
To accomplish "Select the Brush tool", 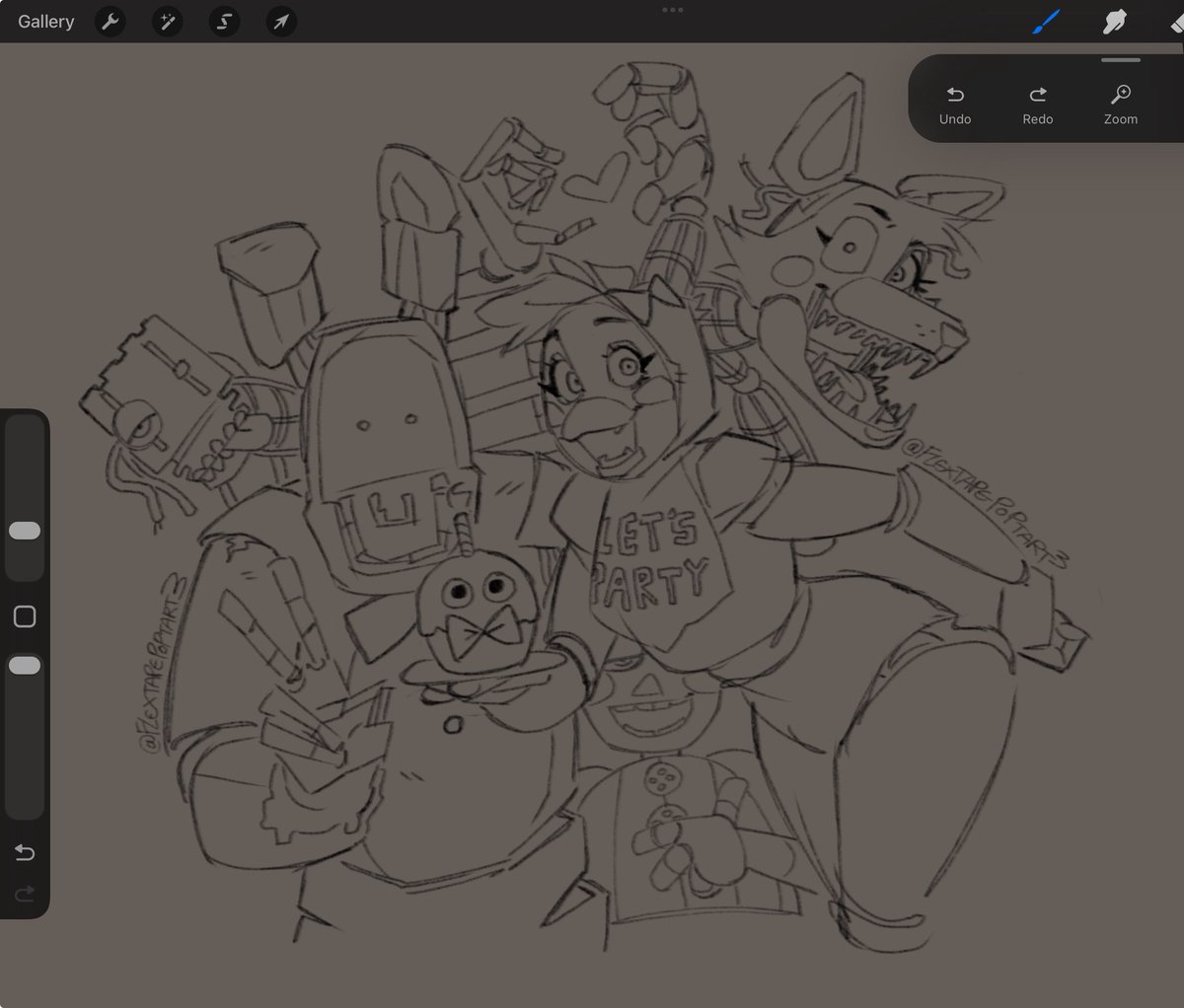I will tap(1046, 21).
